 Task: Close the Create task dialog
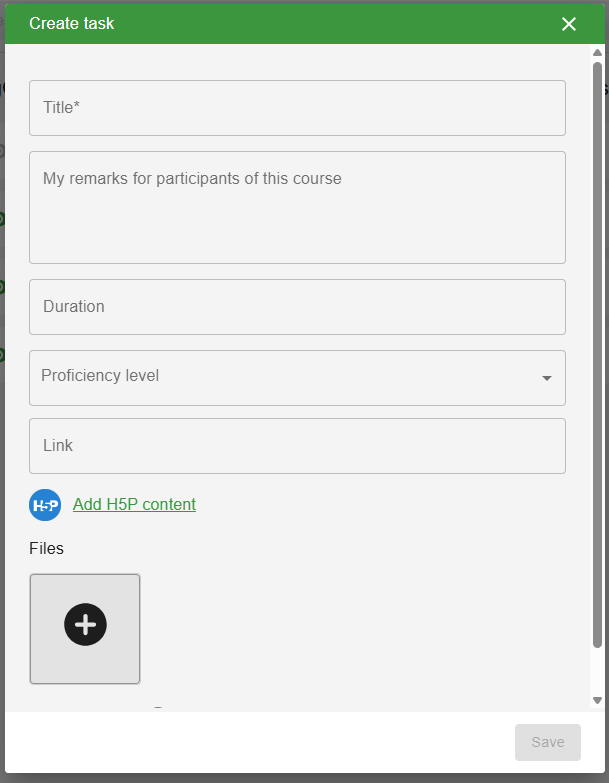coord(569,24)
